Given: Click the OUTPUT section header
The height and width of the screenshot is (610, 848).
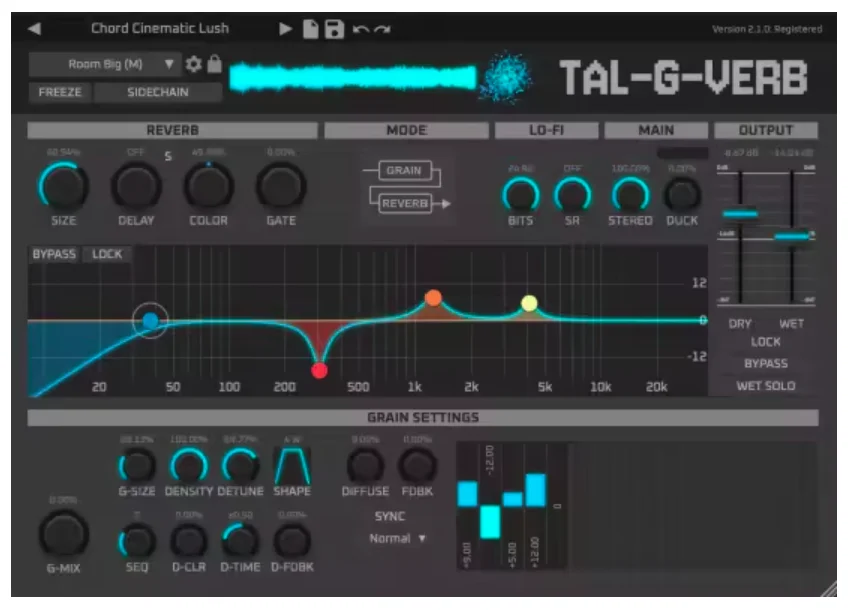Looking at the screenshot, I should coord(766,130).
